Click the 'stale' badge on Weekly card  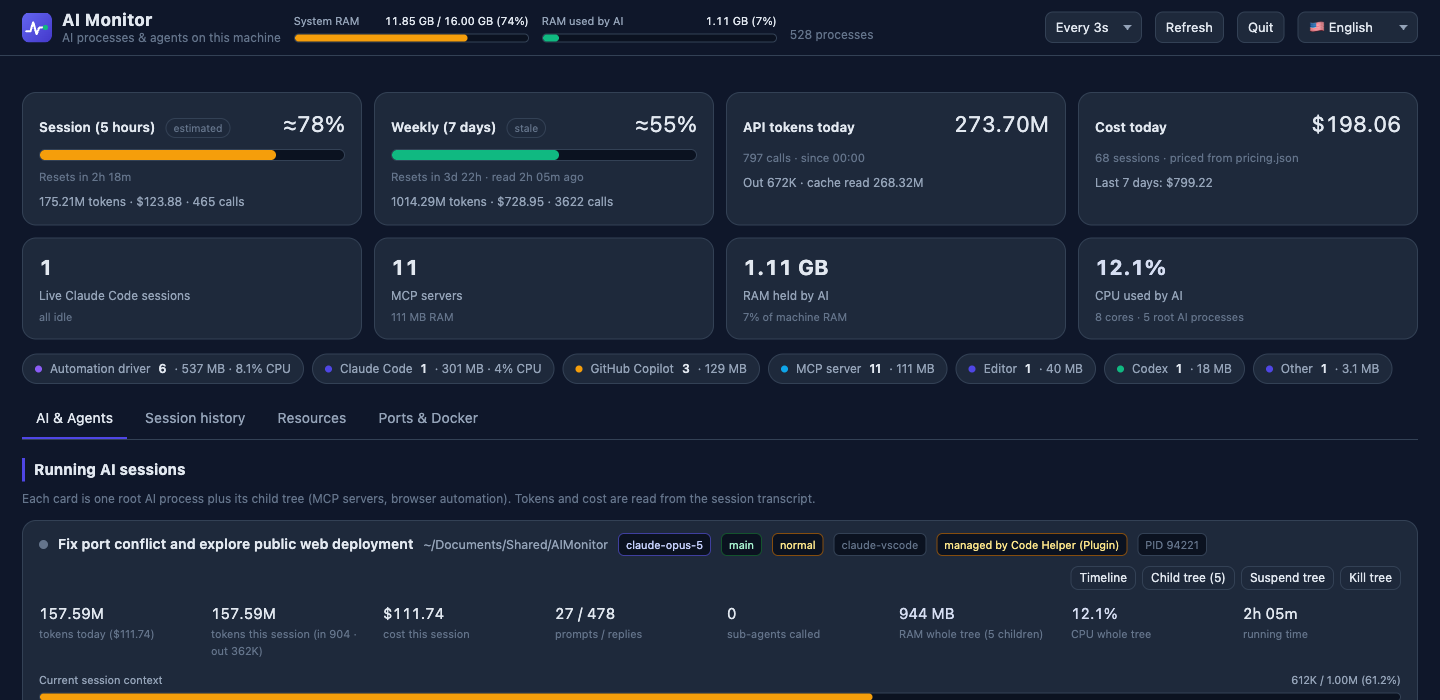click(526, 128)
